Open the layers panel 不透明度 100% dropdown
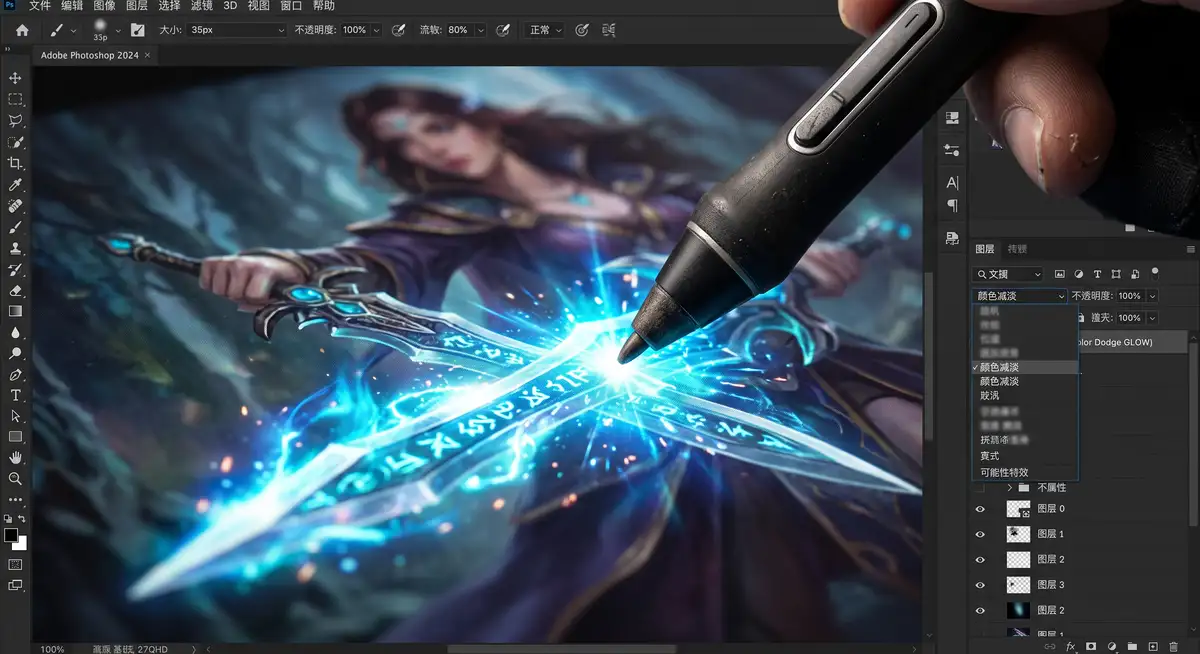The height and width of the screenshot is (654, 1200). [1153, 296]
